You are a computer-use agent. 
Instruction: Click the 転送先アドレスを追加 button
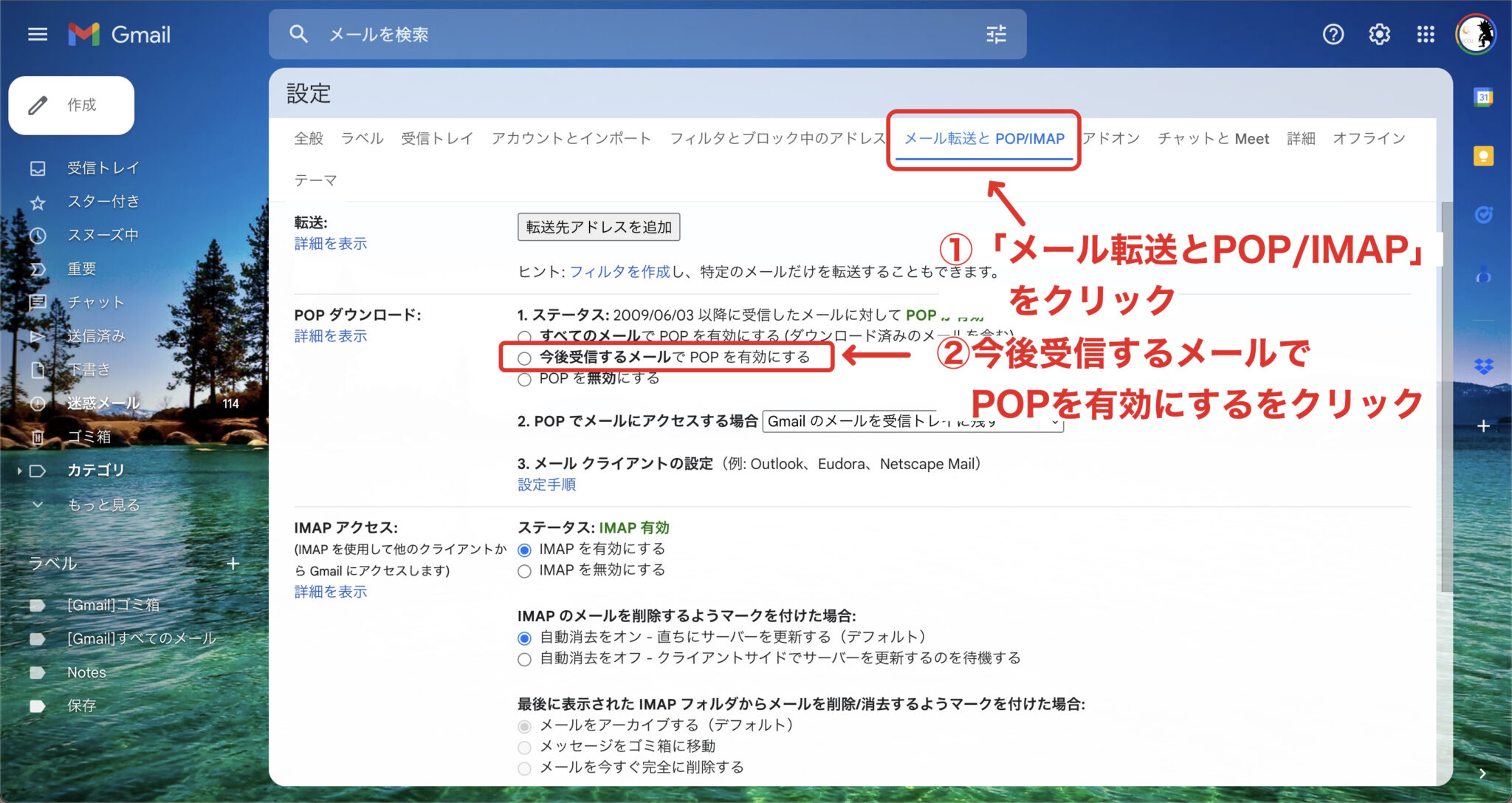click(x=598, y=227)
